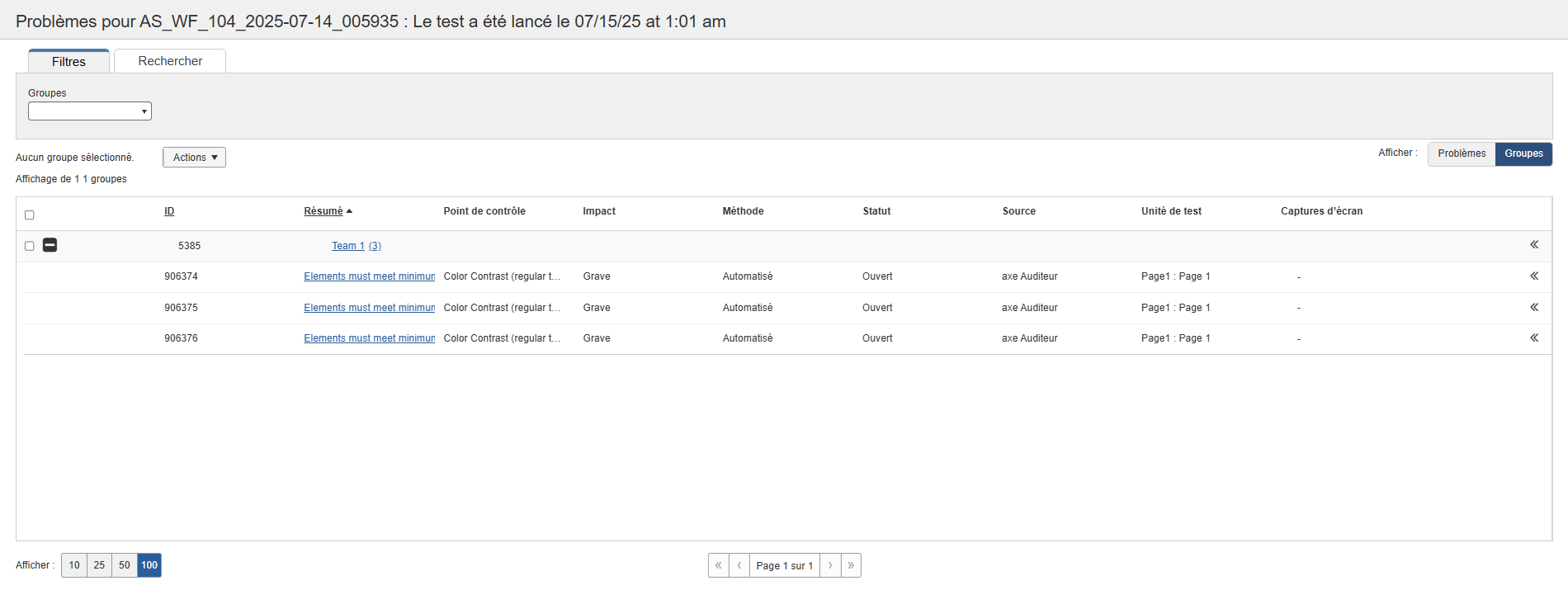Switch view to Problèmes

point(1462,153)
